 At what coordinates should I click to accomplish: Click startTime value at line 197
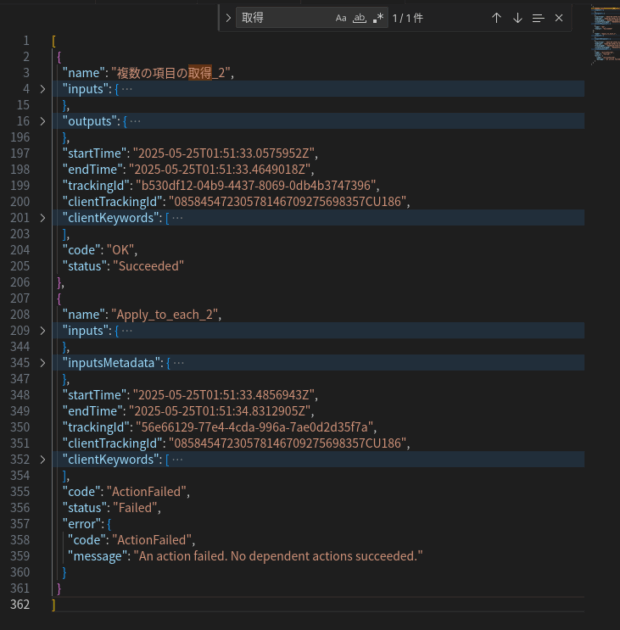(223, 153)
